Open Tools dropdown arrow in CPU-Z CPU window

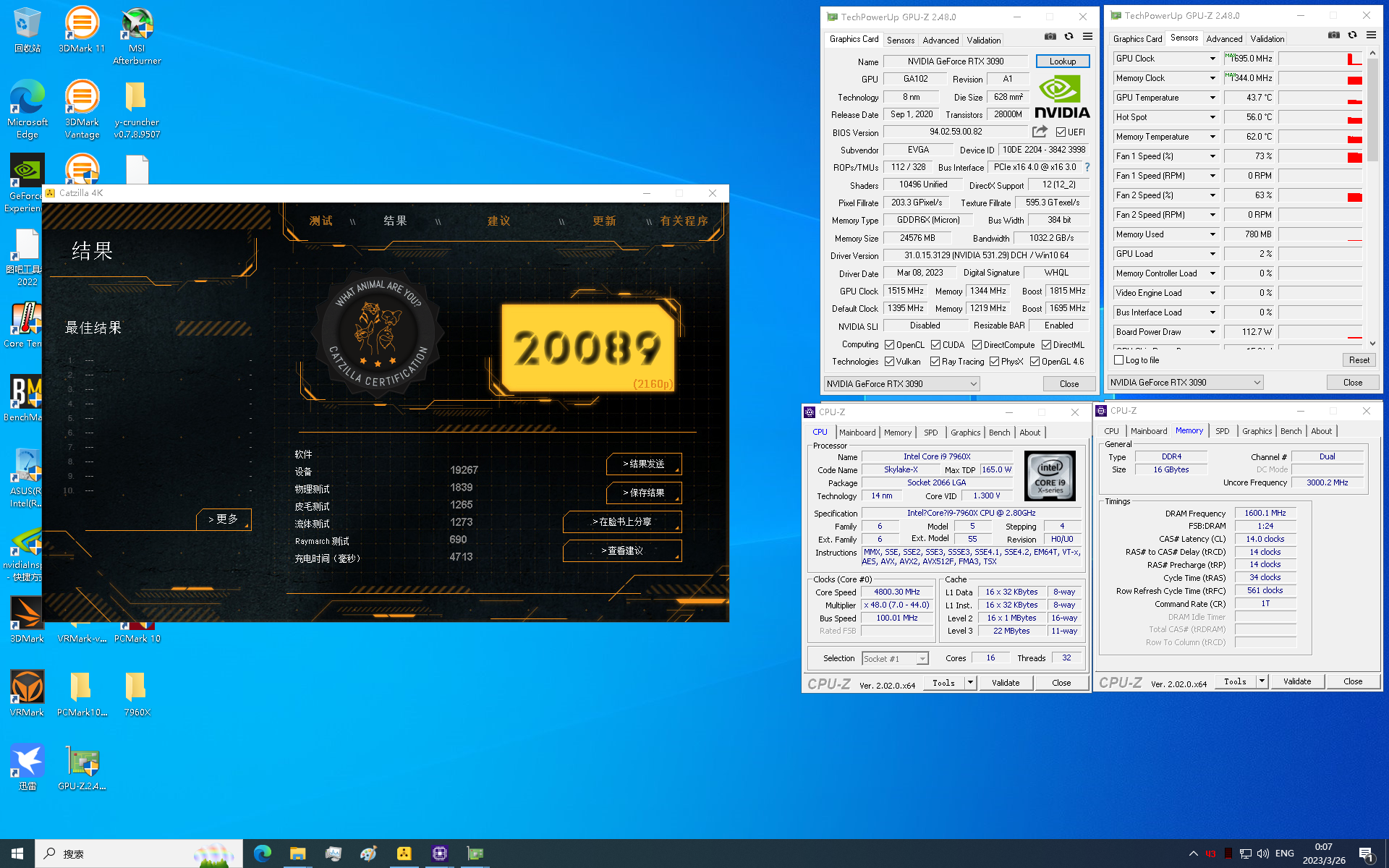[x=970, y=683]
